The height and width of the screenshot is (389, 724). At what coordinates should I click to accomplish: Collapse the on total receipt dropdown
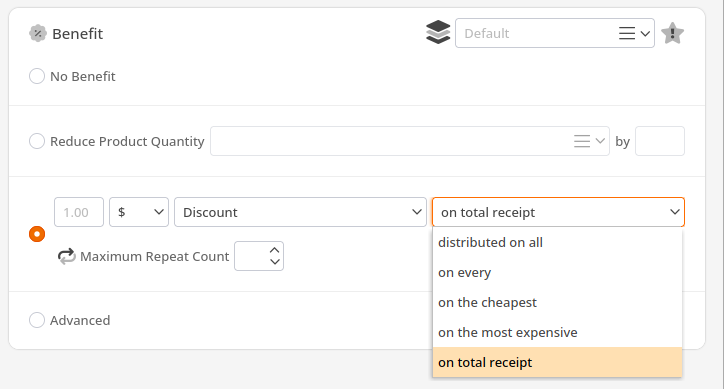(558, 212)
